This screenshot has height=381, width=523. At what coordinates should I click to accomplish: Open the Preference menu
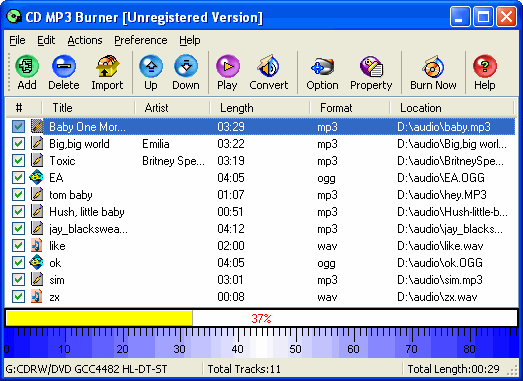pos(141,40)
